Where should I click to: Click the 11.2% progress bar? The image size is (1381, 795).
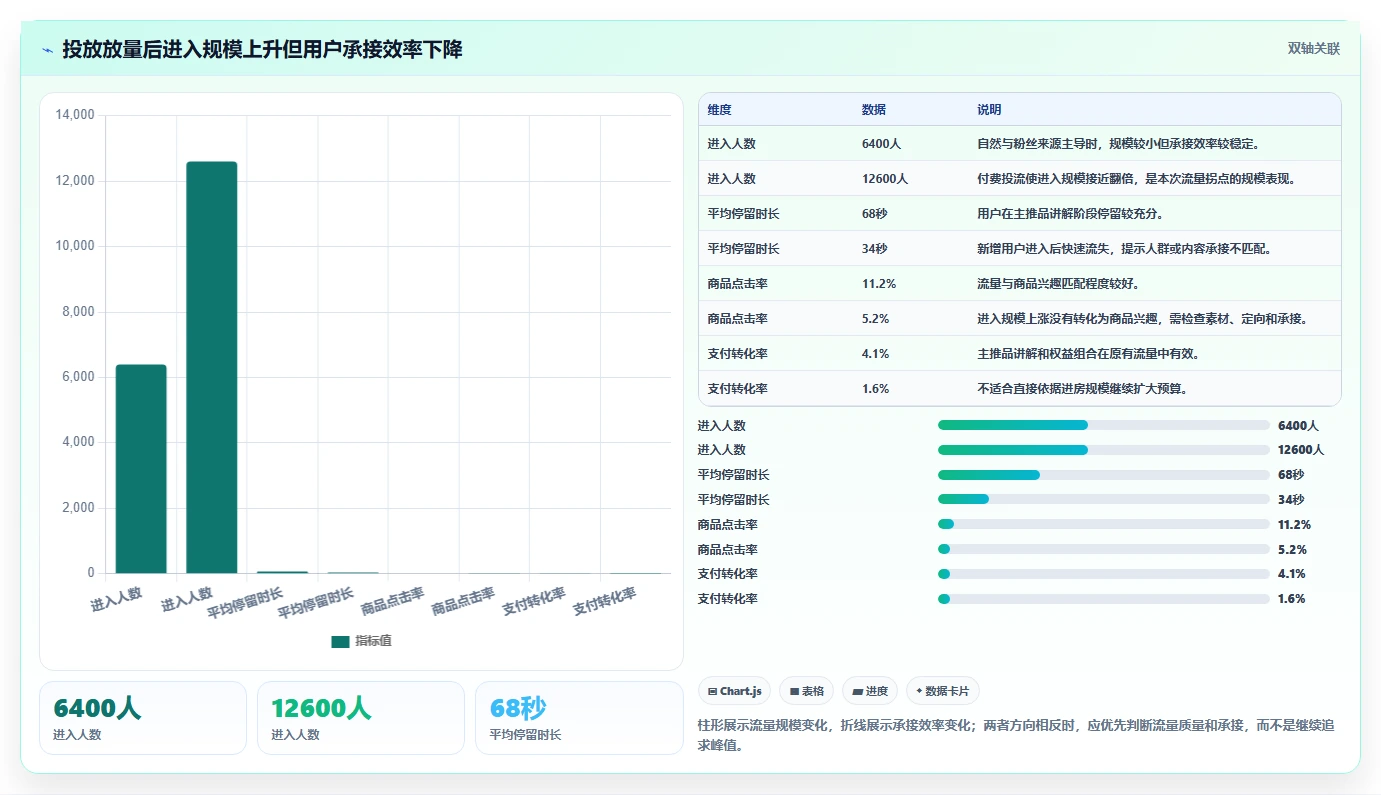point(1104,524)
